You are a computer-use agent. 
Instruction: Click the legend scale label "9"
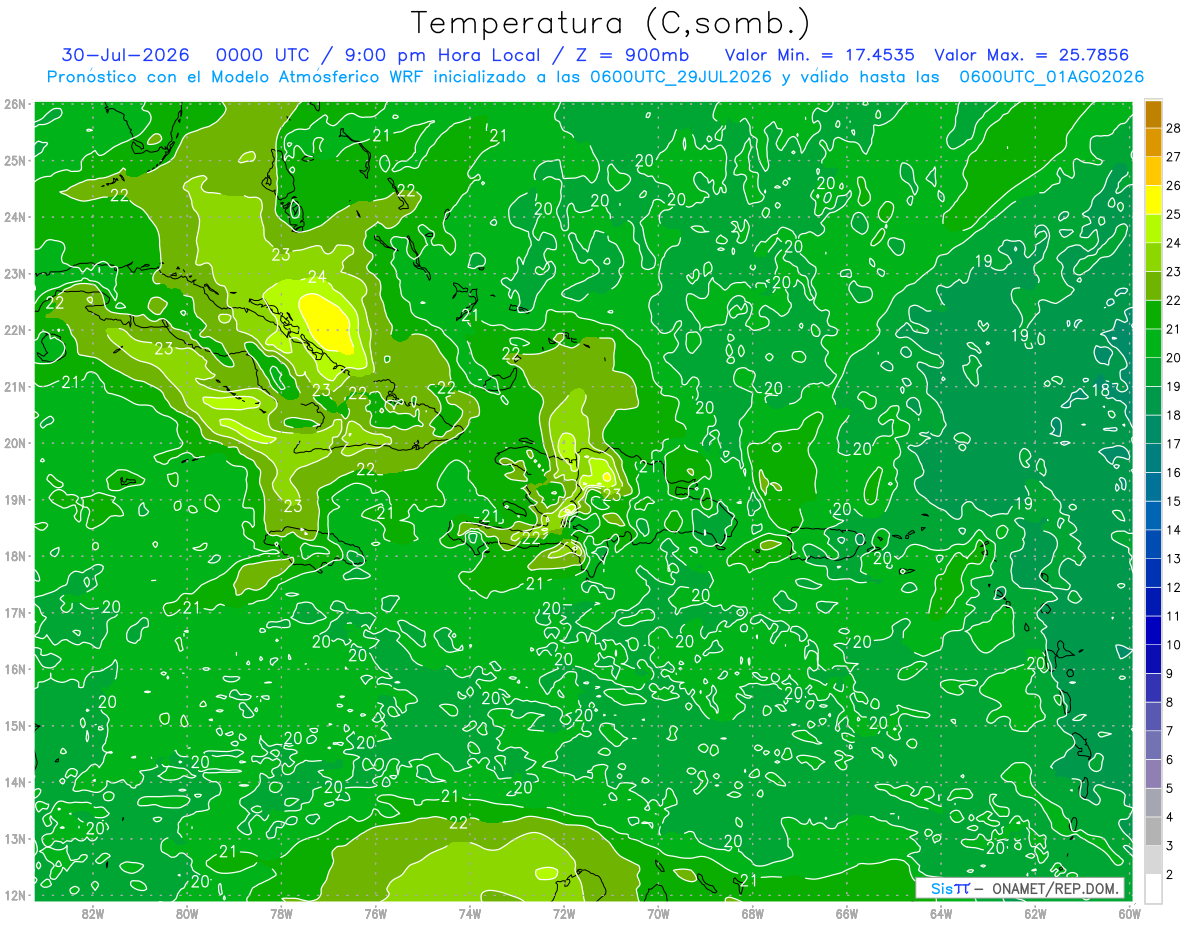click(x=1171, y=673)
